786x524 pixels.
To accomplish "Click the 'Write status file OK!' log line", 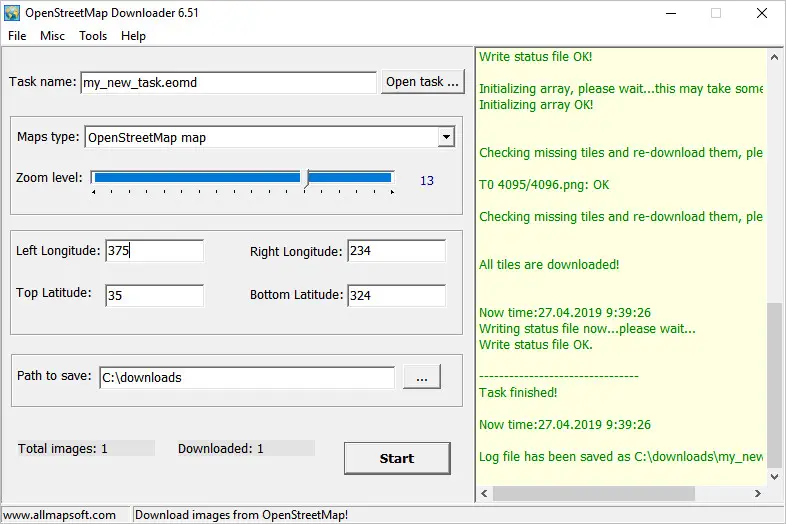I will [x=535, y=57].
